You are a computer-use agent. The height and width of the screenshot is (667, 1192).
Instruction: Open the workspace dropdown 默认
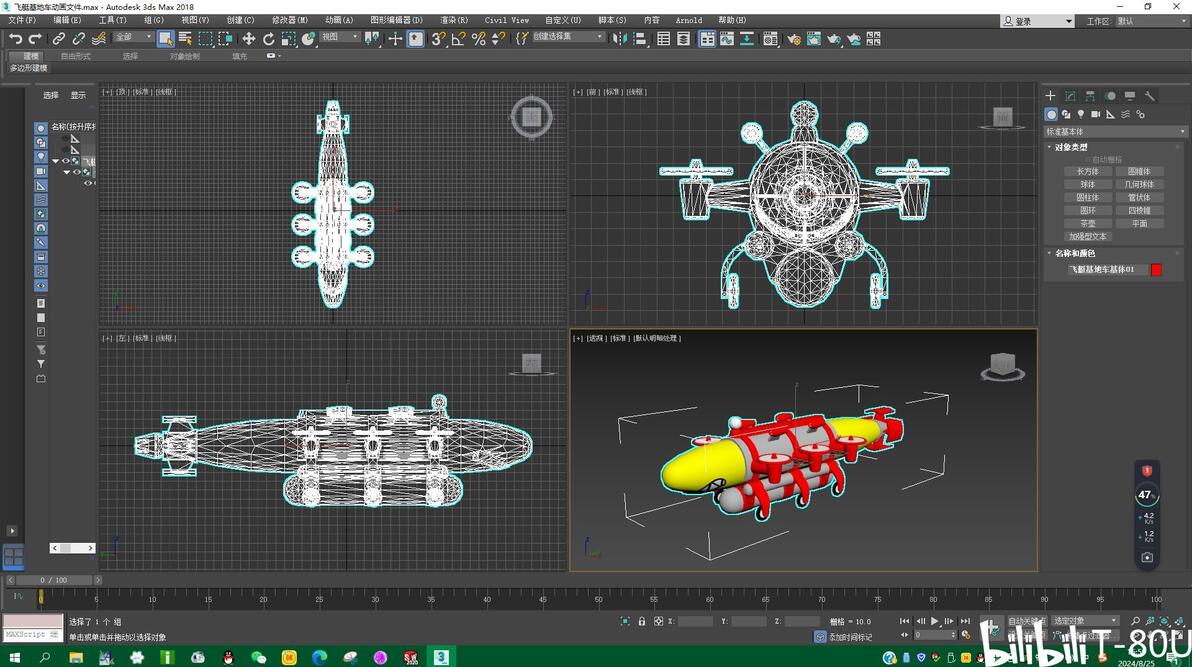(x=1151, y=21)
